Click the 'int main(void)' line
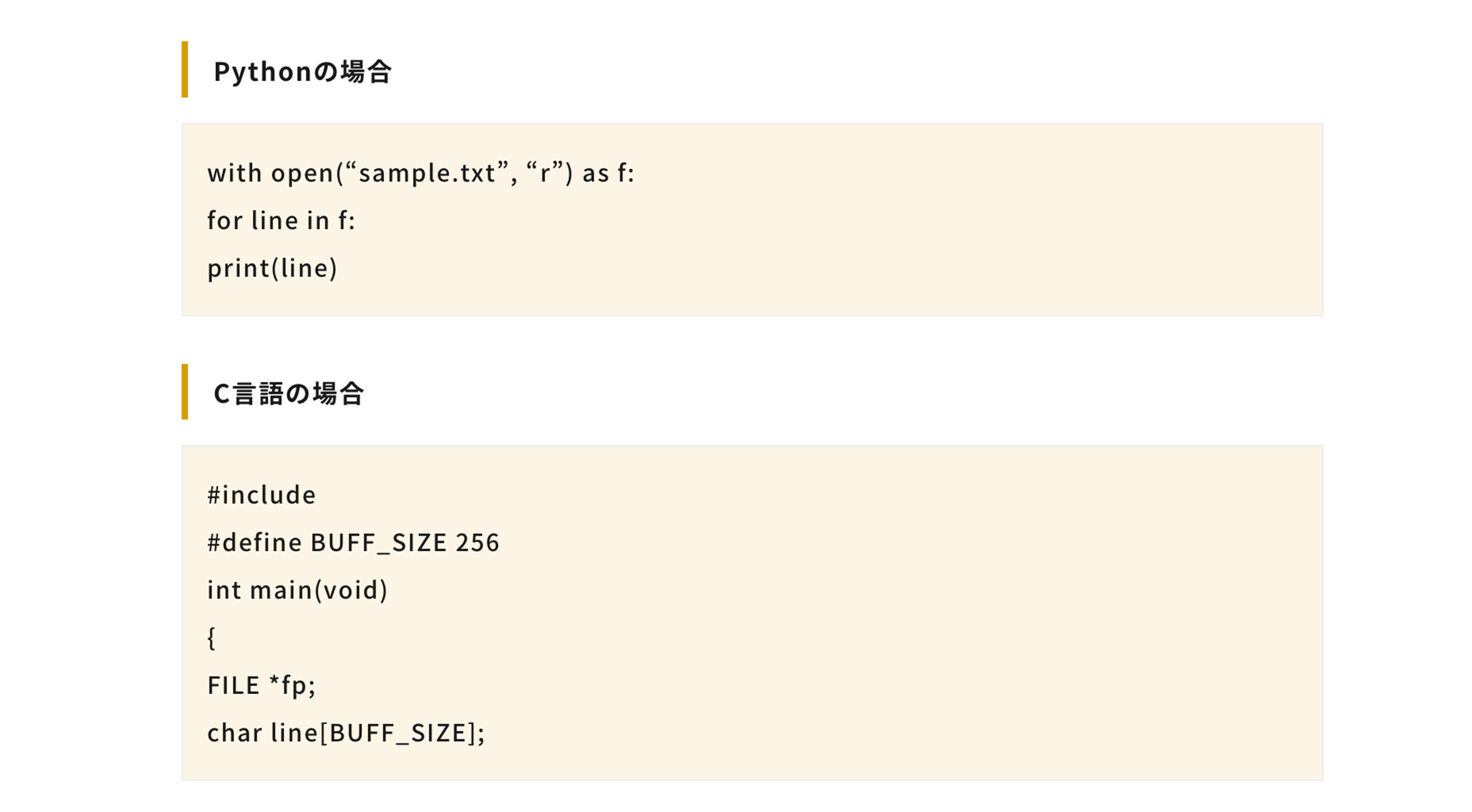Image resolution: width=1472 pixels, height=812 pixels. point(297,590)
